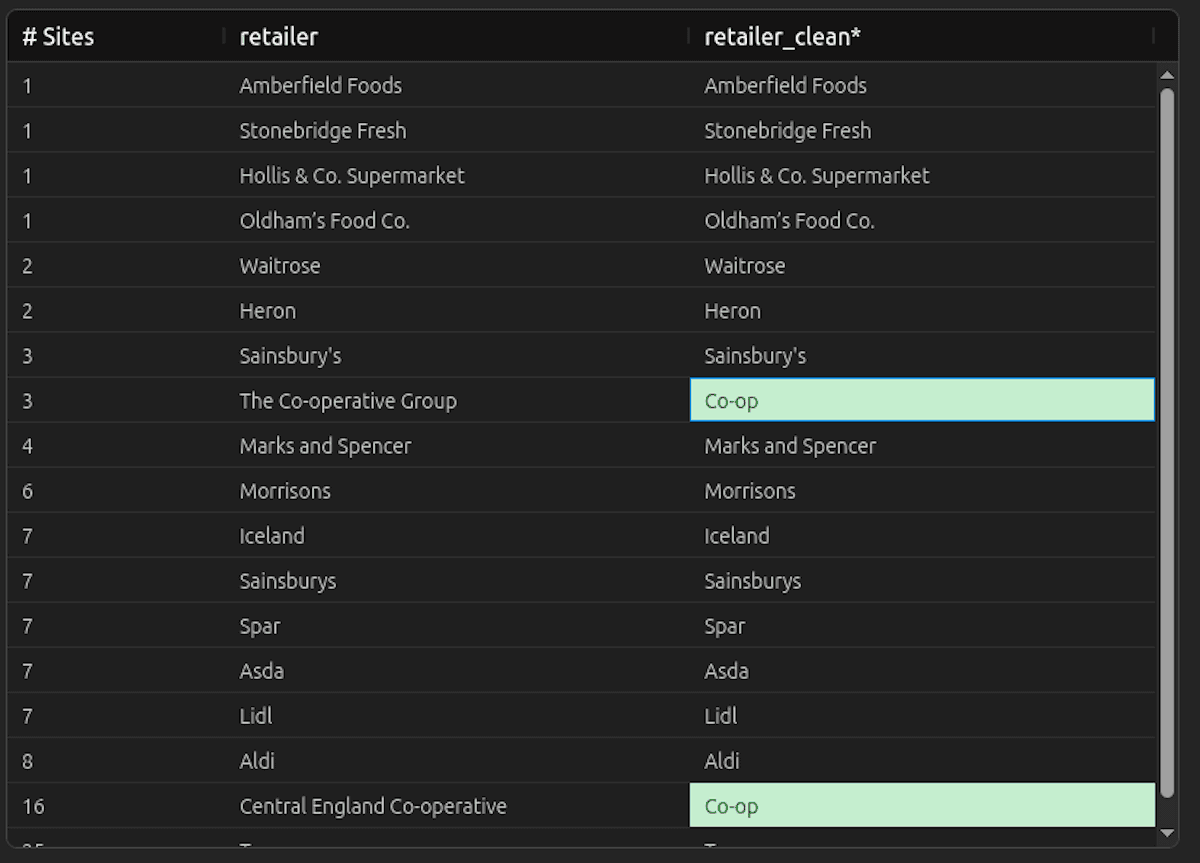Select sites count 1 in Oldham's Food Co. row
This screenshot has height=863, width=1200.
coord(27,221)
